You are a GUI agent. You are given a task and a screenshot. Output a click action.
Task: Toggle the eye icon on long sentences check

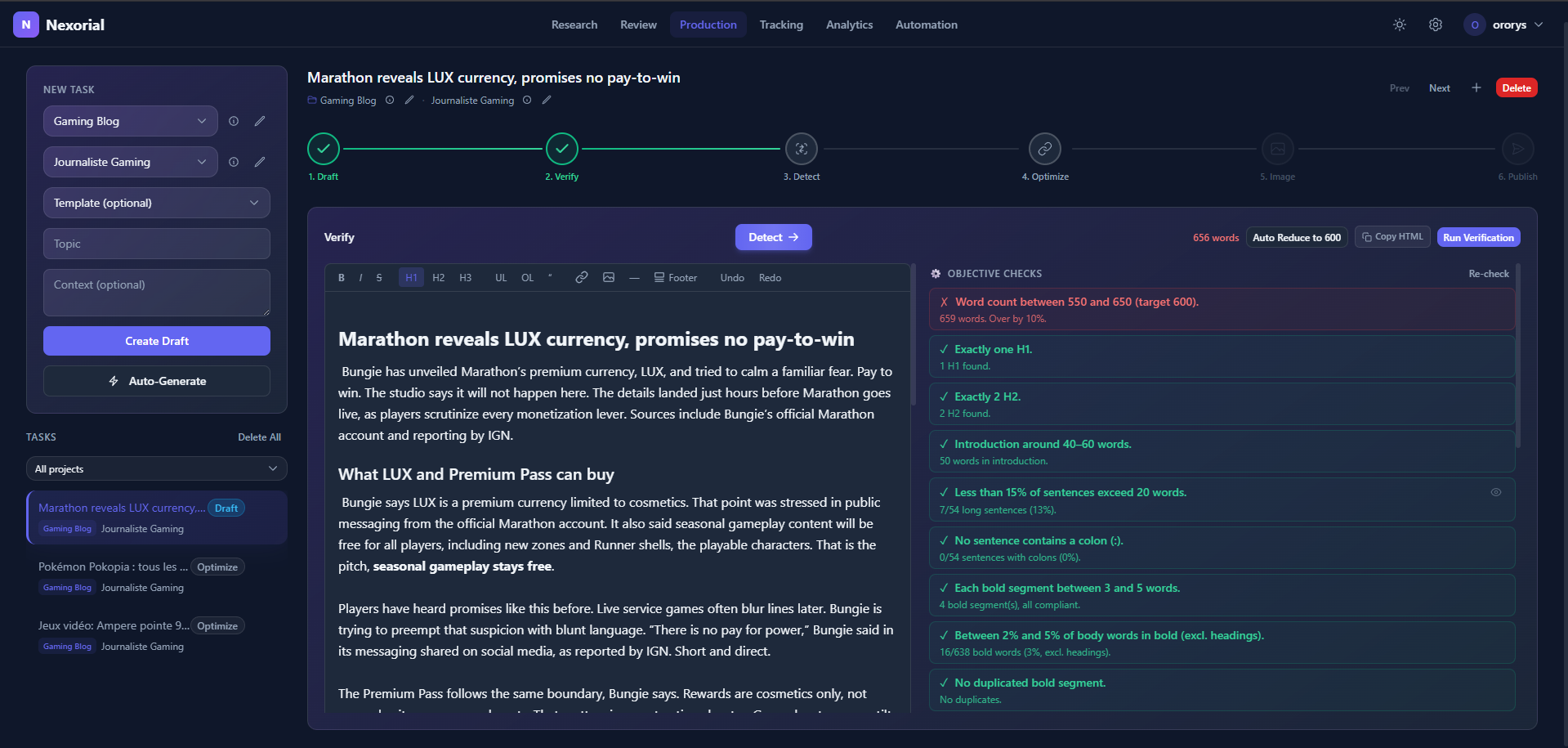point(1496,492)
